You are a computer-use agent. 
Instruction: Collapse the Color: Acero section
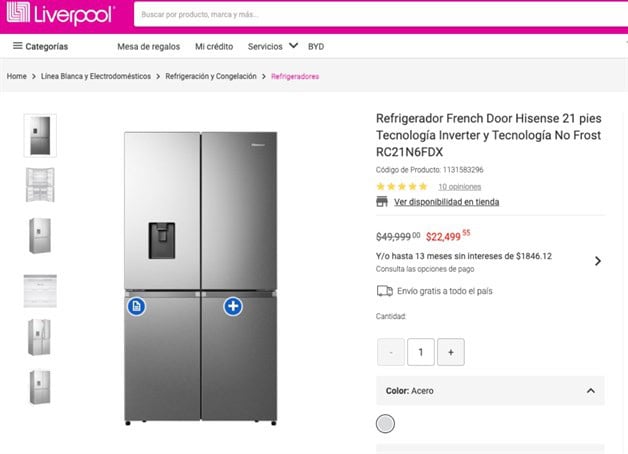pos(590,391)
